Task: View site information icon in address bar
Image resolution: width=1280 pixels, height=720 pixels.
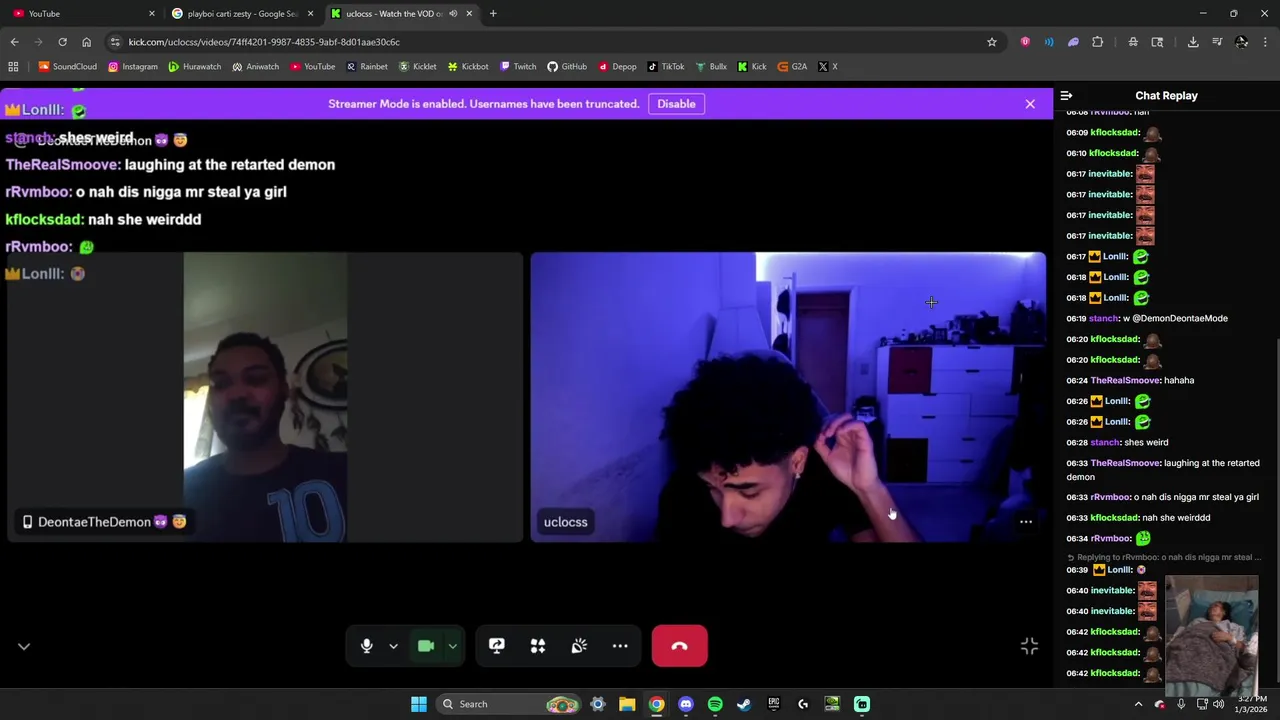Action: point(115,42)
